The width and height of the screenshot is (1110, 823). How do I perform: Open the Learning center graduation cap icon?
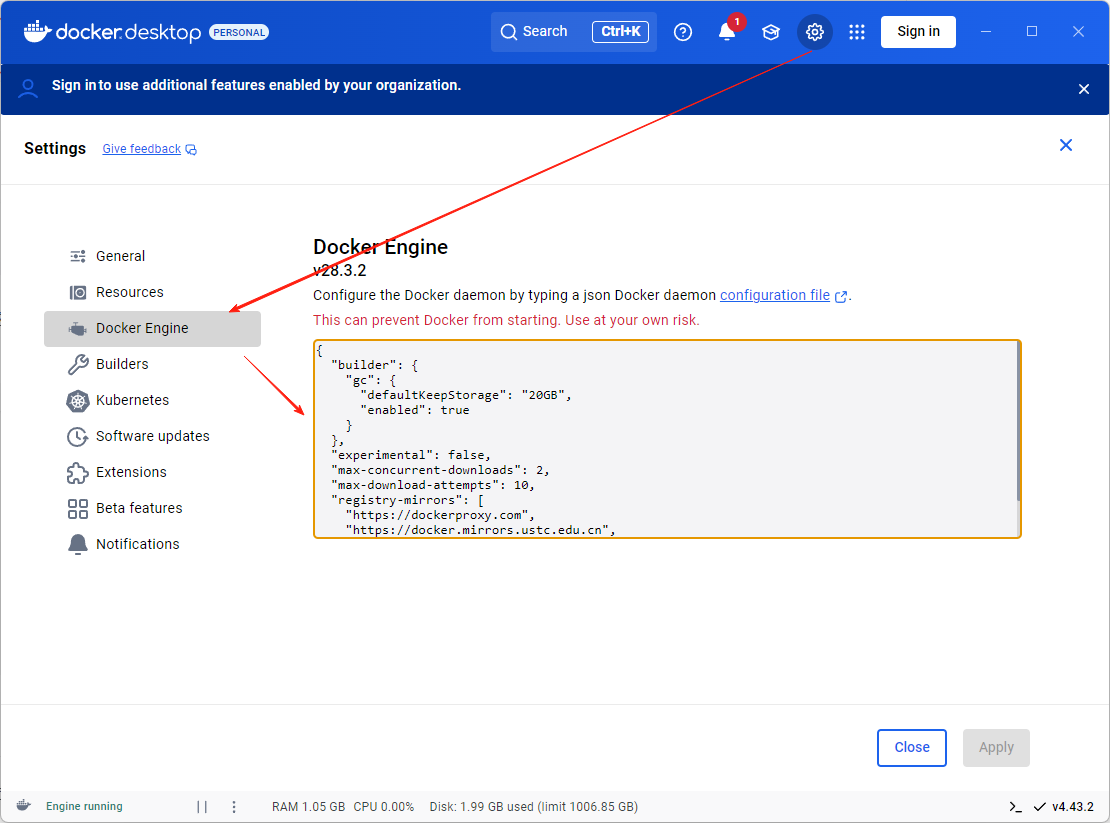tap(770, 32)
